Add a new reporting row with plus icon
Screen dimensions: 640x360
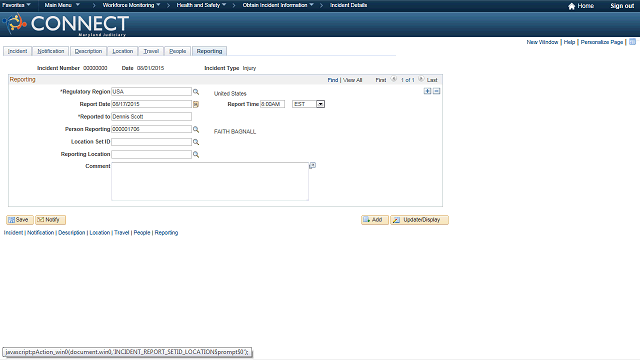click(427, 91)
